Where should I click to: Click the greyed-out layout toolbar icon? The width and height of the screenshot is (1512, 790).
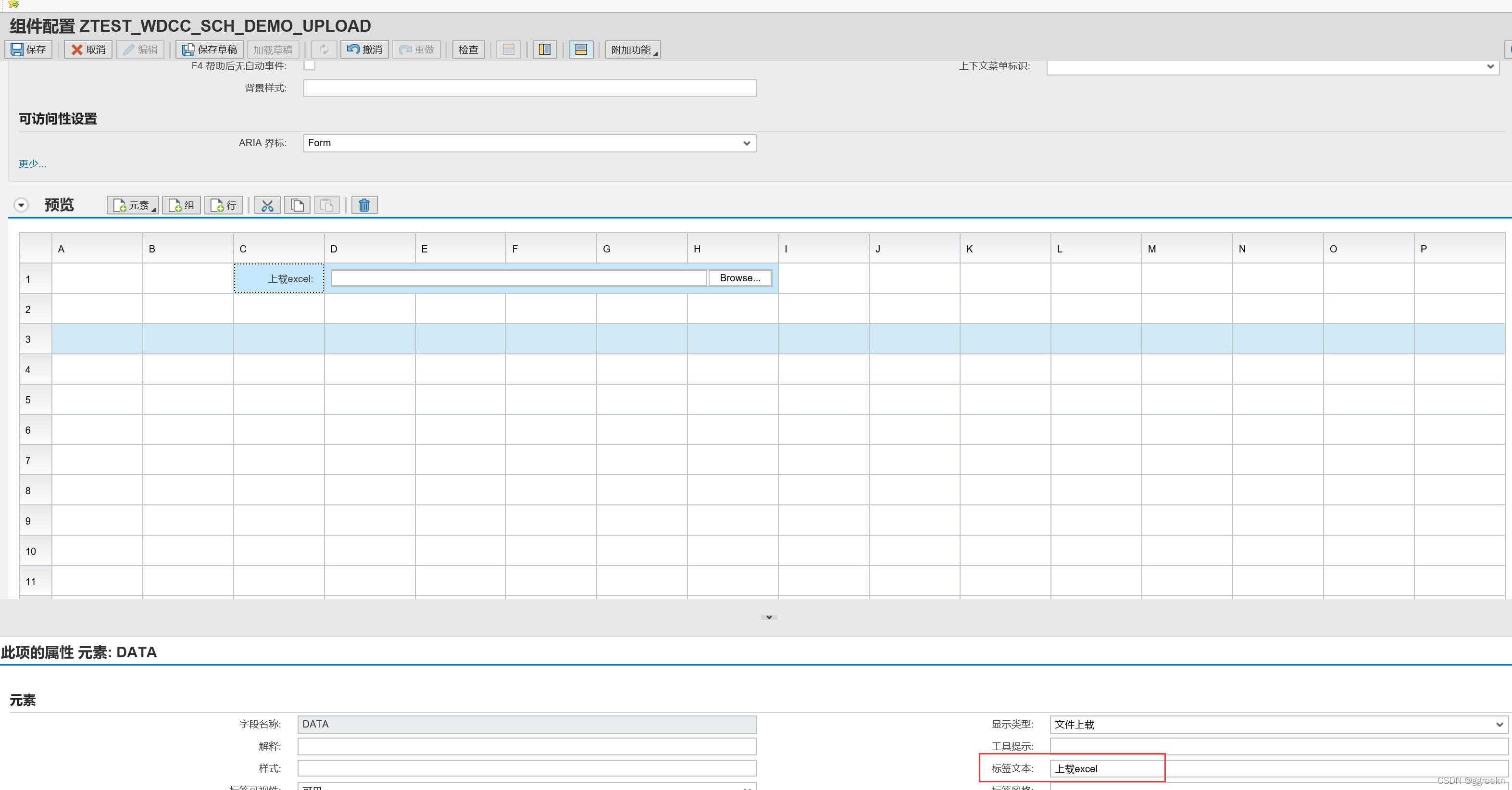point(508,50)
